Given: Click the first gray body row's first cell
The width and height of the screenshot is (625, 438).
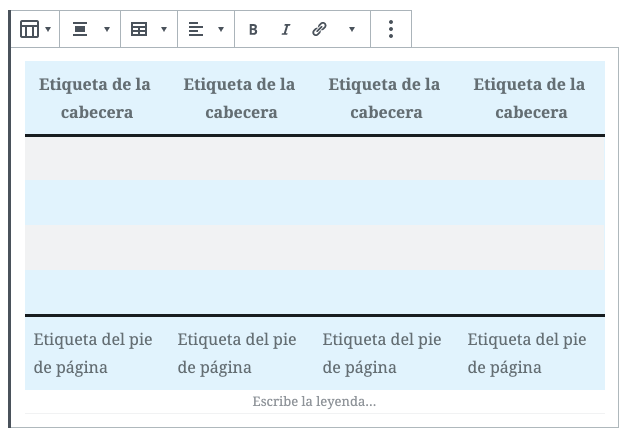Looking at the screenshot, I should [x=96, y=158].
